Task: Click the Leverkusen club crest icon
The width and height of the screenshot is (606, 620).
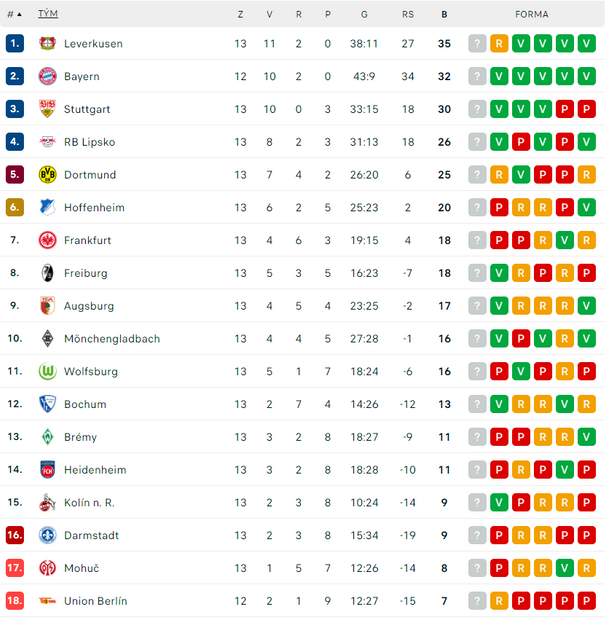Action: coord(47,44)
